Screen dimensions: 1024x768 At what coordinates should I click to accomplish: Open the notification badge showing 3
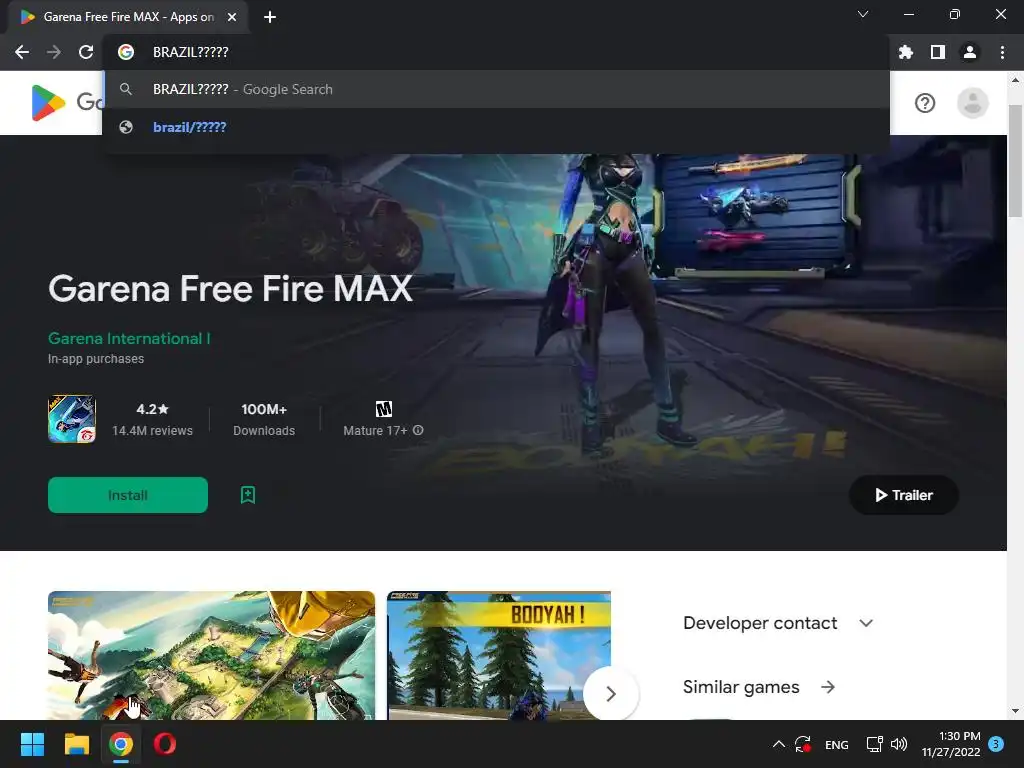[996, 743]
